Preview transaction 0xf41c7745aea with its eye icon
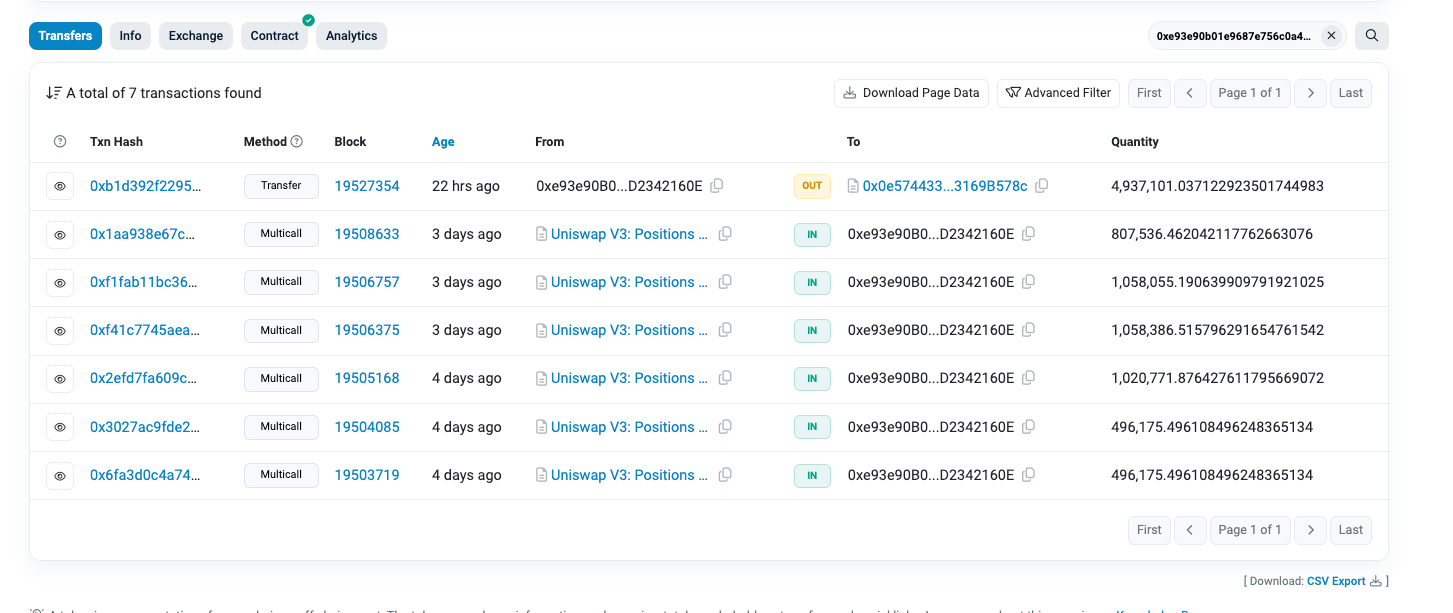 click(60, 330)
